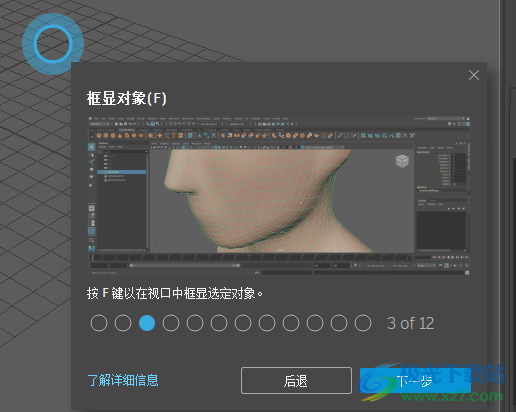This screenshot has width=516, height=412.
Task: Click the 下一步 button
Action: point(415,381)
